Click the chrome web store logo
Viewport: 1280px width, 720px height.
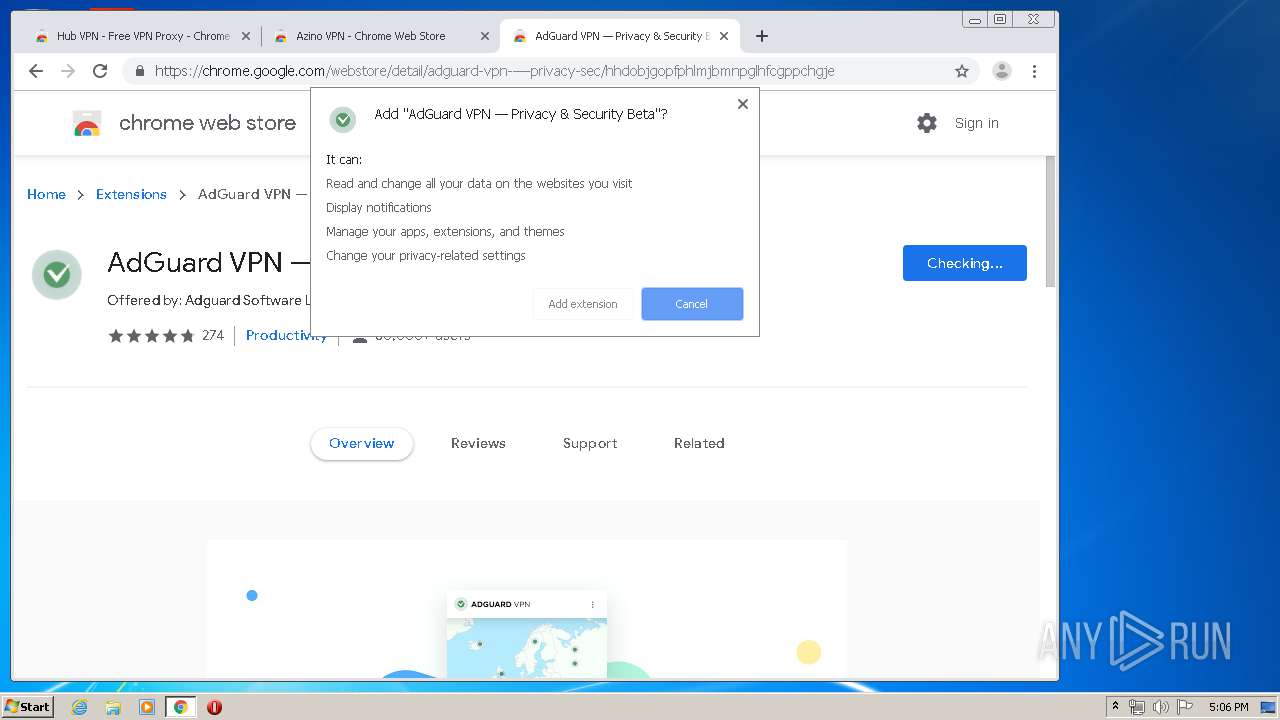click(185, 123)
